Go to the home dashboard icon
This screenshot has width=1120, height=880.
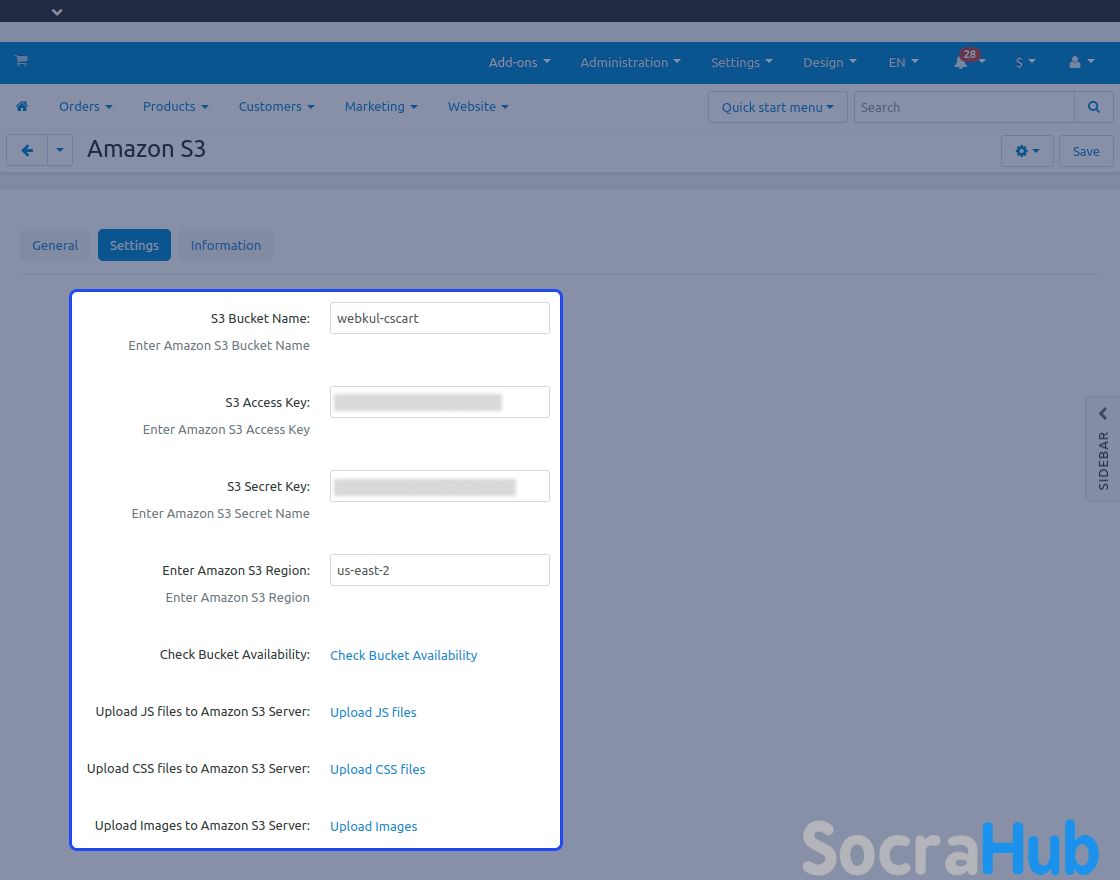coord(22,106)
